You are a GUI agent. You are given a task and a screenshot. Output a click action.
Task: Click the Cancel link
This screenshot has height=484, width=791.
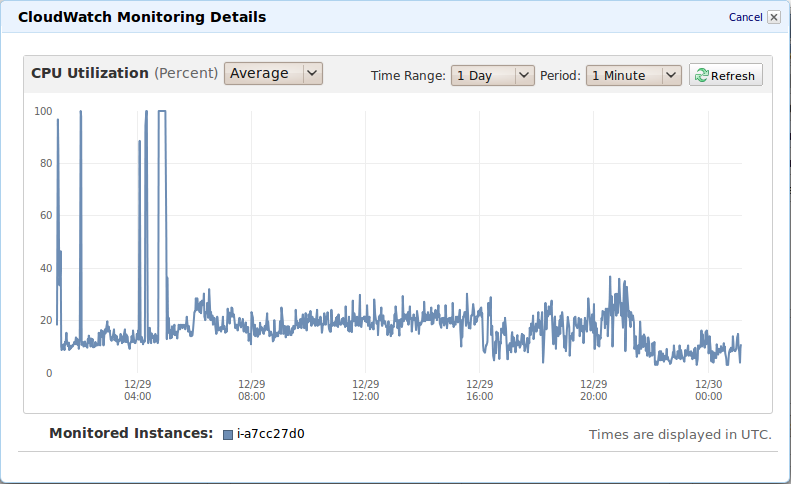coord(745,17)
